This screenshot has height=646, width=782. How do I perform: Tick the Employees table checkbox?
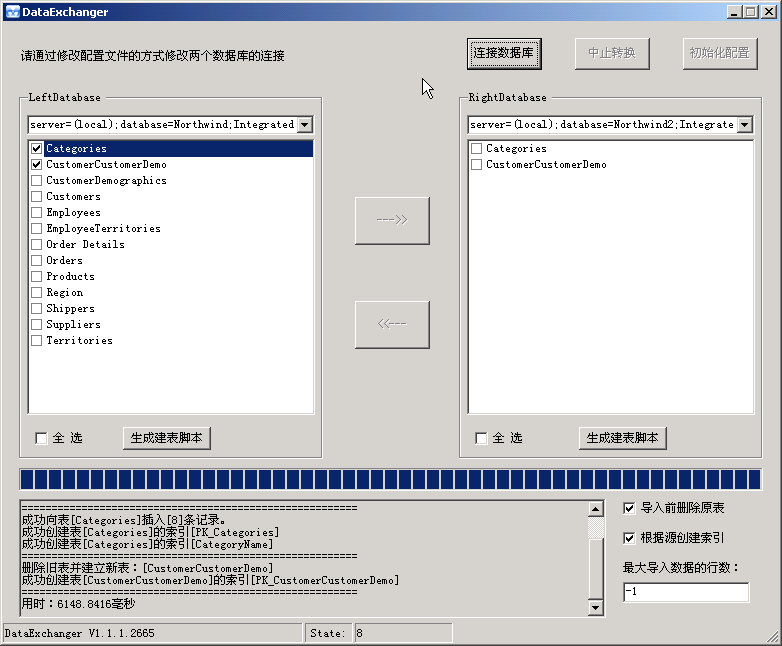point(36,213)
